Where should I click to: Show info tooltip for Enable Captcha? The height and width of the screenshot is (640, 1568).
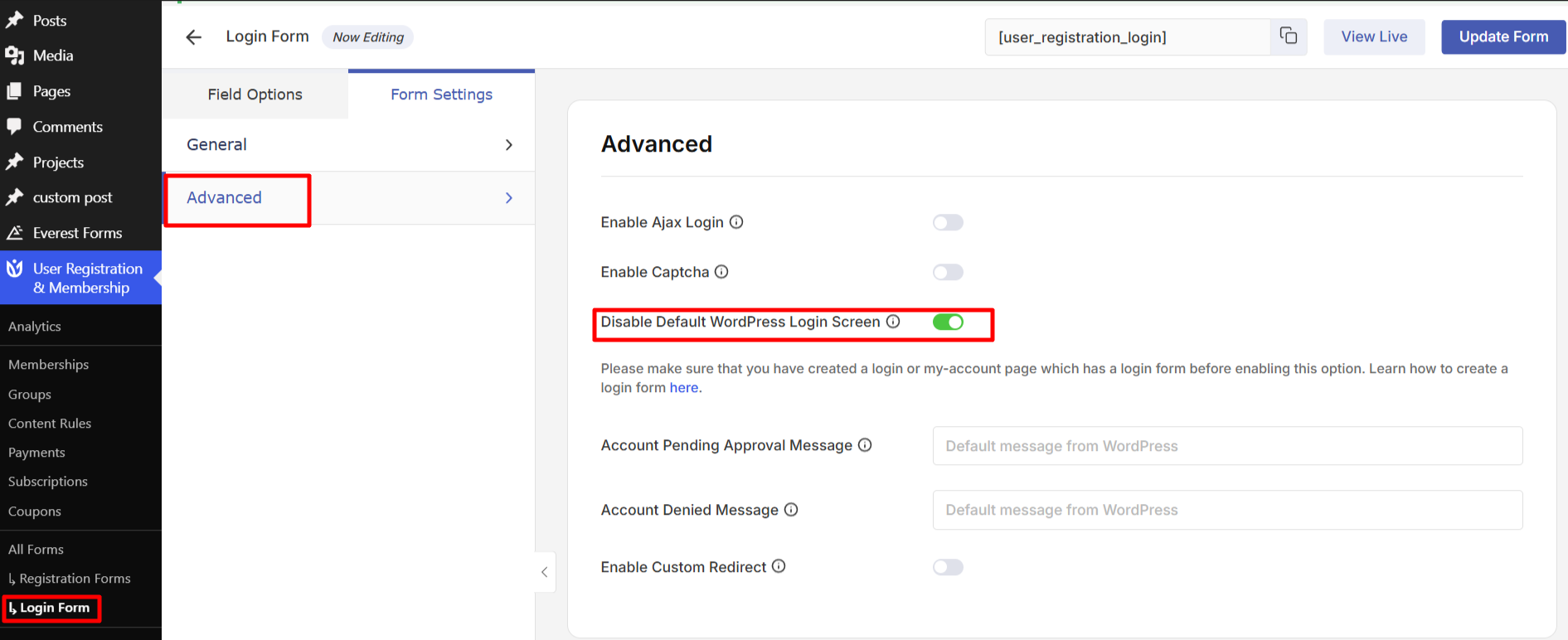point(721,272)
